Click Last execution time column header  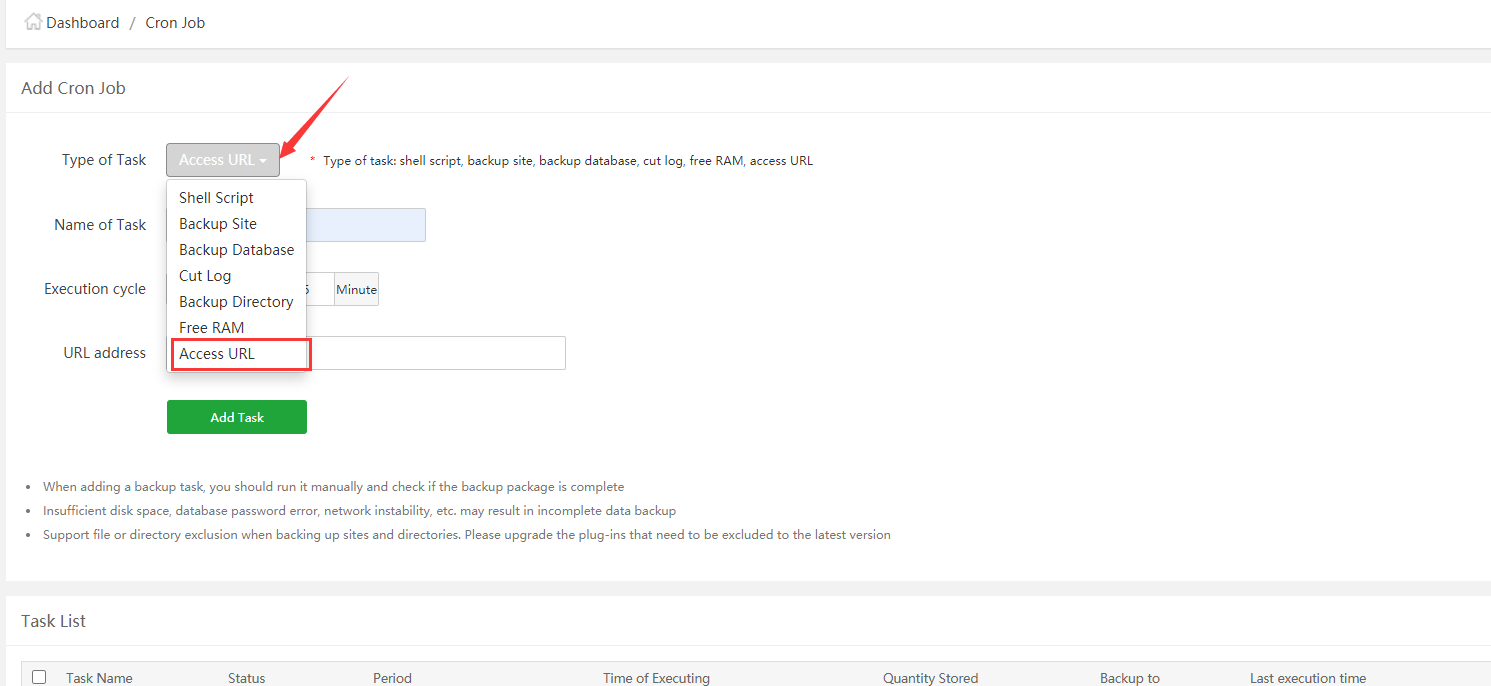tap(1308, 678)
